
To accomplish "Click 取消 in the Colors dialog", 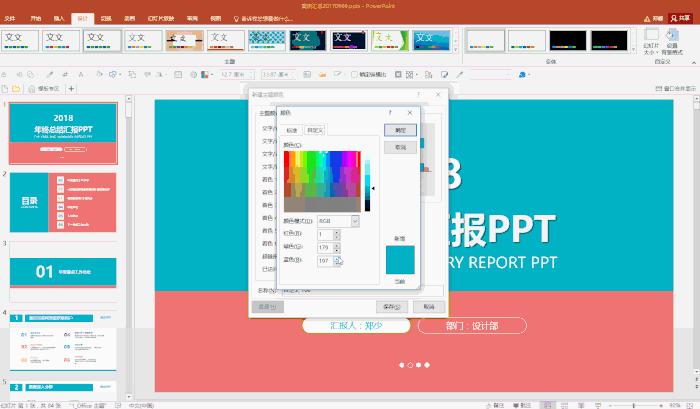I will click(400, 147).
